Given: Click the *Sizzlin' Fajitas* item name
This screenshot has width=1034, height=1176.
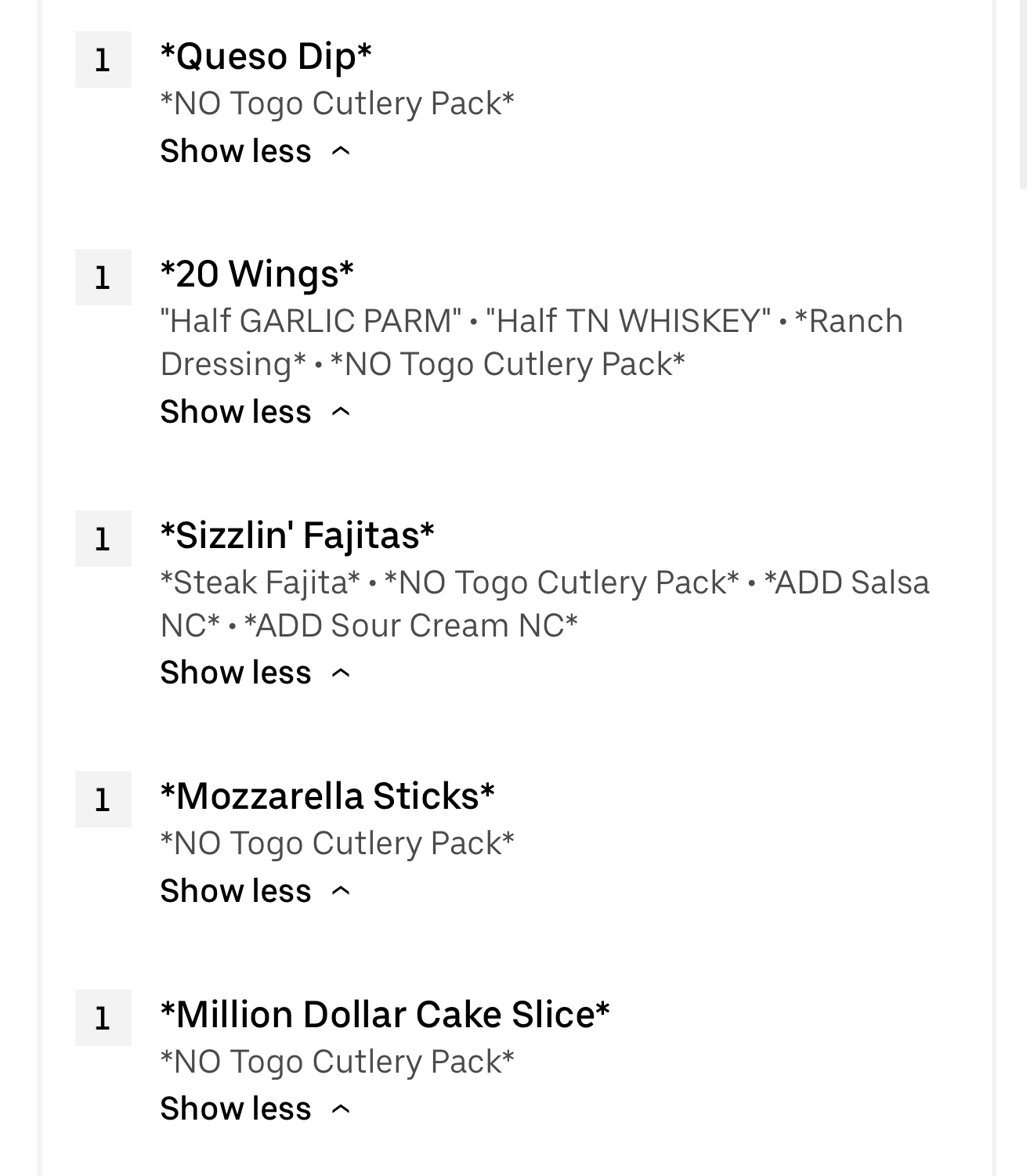Looking at the screenshot, I should (297, 536).
